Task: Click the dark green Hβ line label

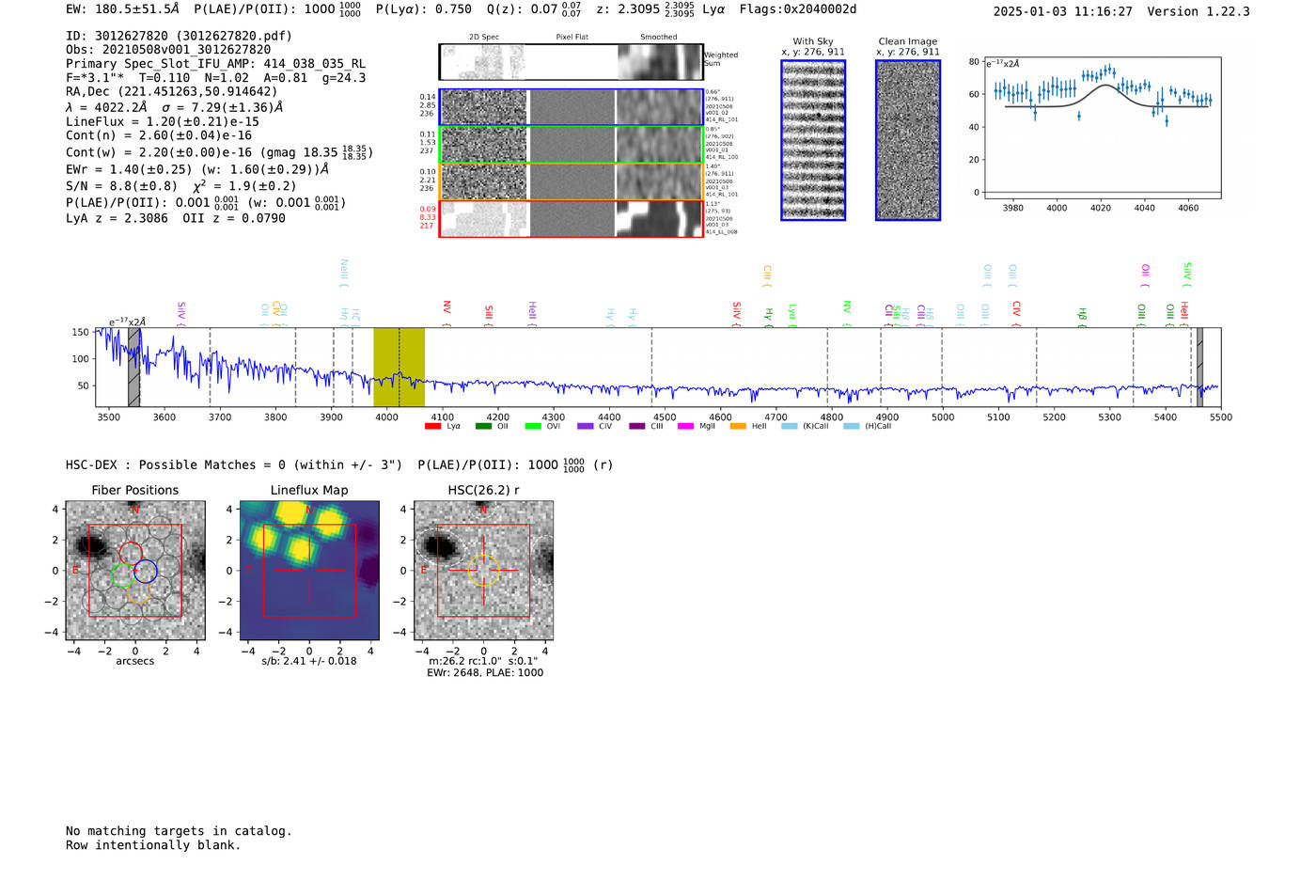Action: (1083, 316)
